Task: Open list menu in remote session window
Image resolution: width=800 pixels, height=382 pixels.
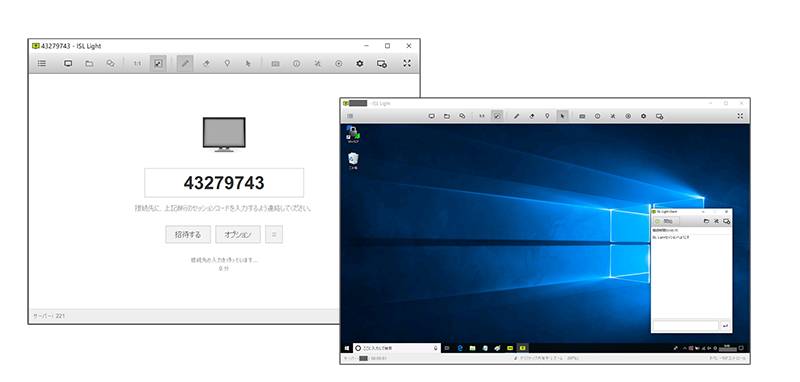Action: (x=350, y=116)
